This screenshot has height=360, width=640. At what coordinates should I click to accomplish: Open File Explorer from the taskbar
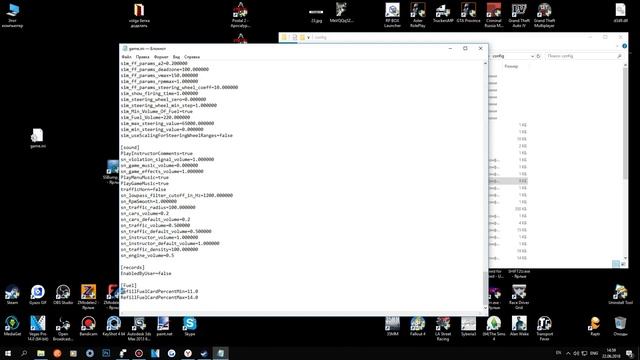point(41,353)
